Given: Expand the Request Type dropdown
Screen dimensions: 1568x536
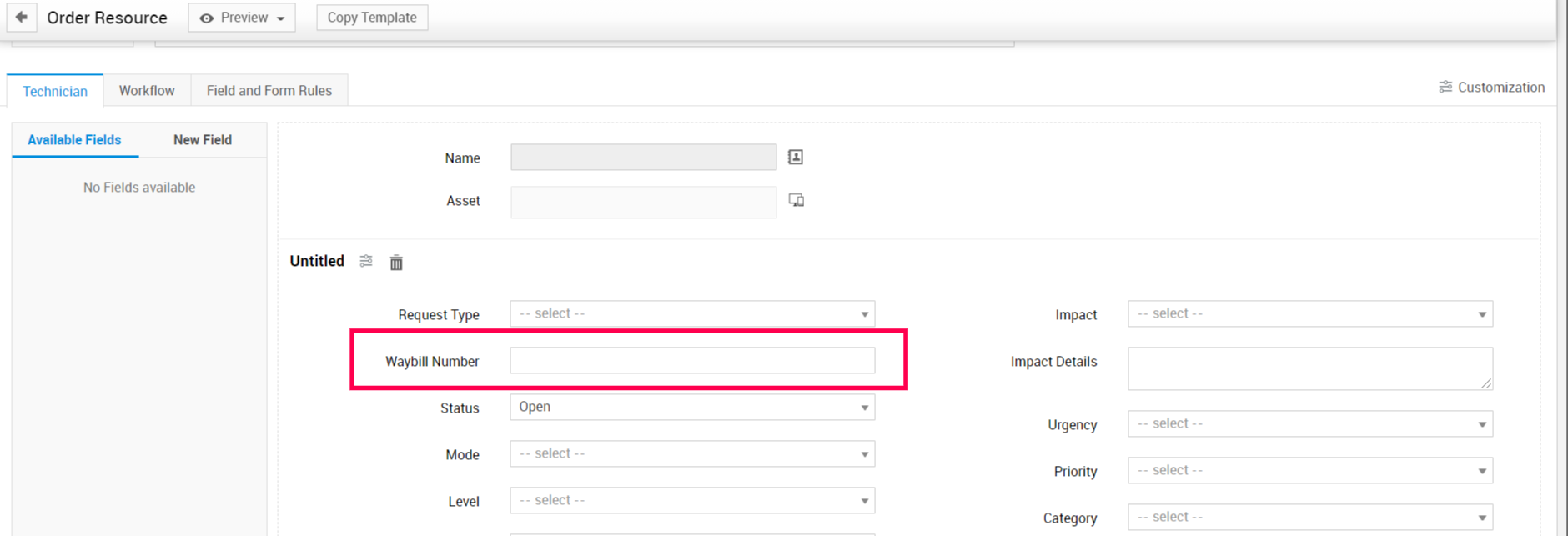Looking at the screenshot, I should [x=692, y=314].
